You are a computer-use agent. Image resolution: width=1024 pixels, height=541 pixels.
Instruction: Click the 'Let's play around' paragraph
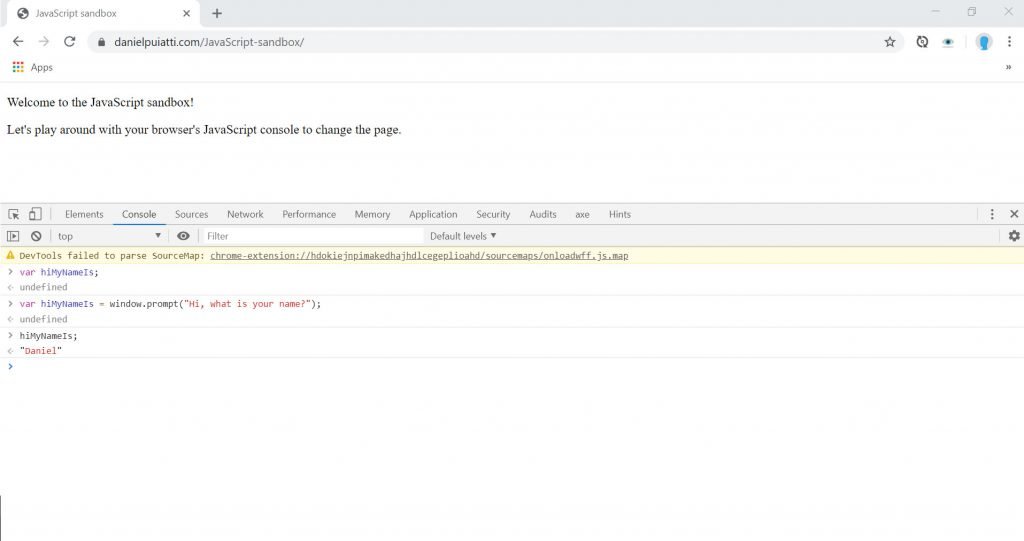click(x=204, y=130)
